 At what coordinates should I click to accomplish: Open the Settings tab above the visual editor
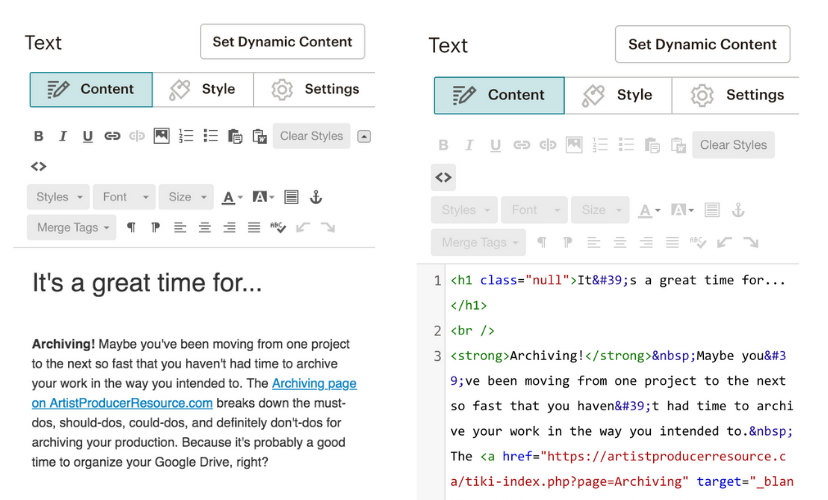point(315,89)
